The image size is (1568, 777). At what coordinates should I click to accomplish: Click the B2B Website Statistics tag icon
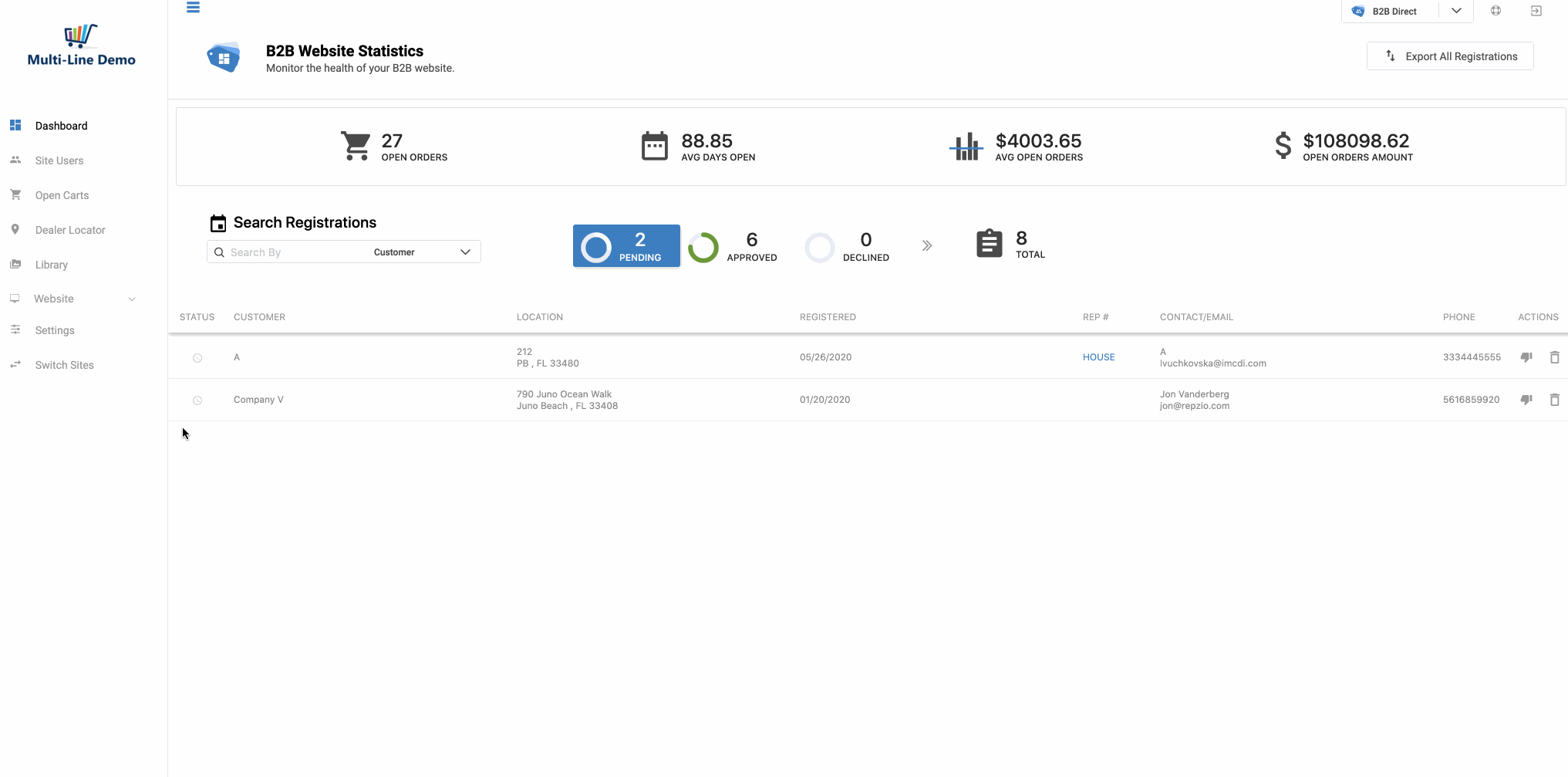(223, 57)
